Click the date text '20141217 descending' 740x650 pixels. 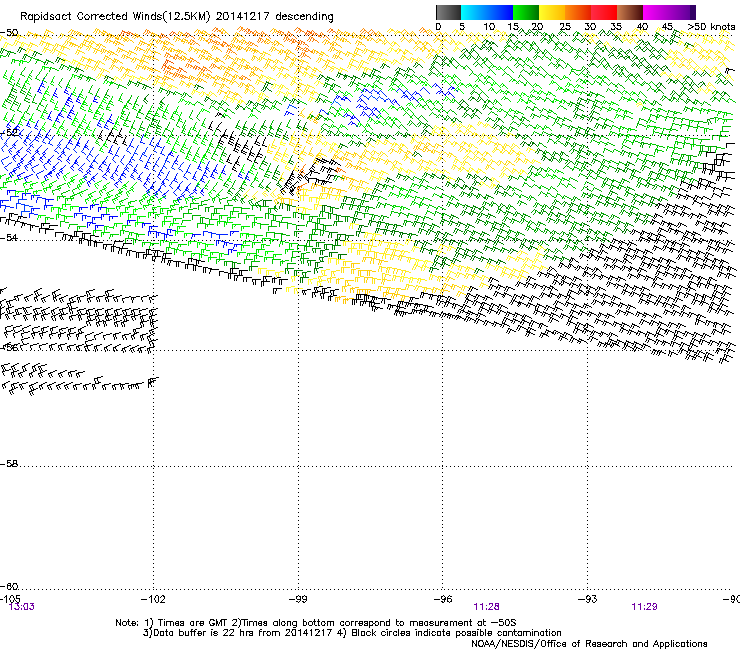tap(275, 17)
